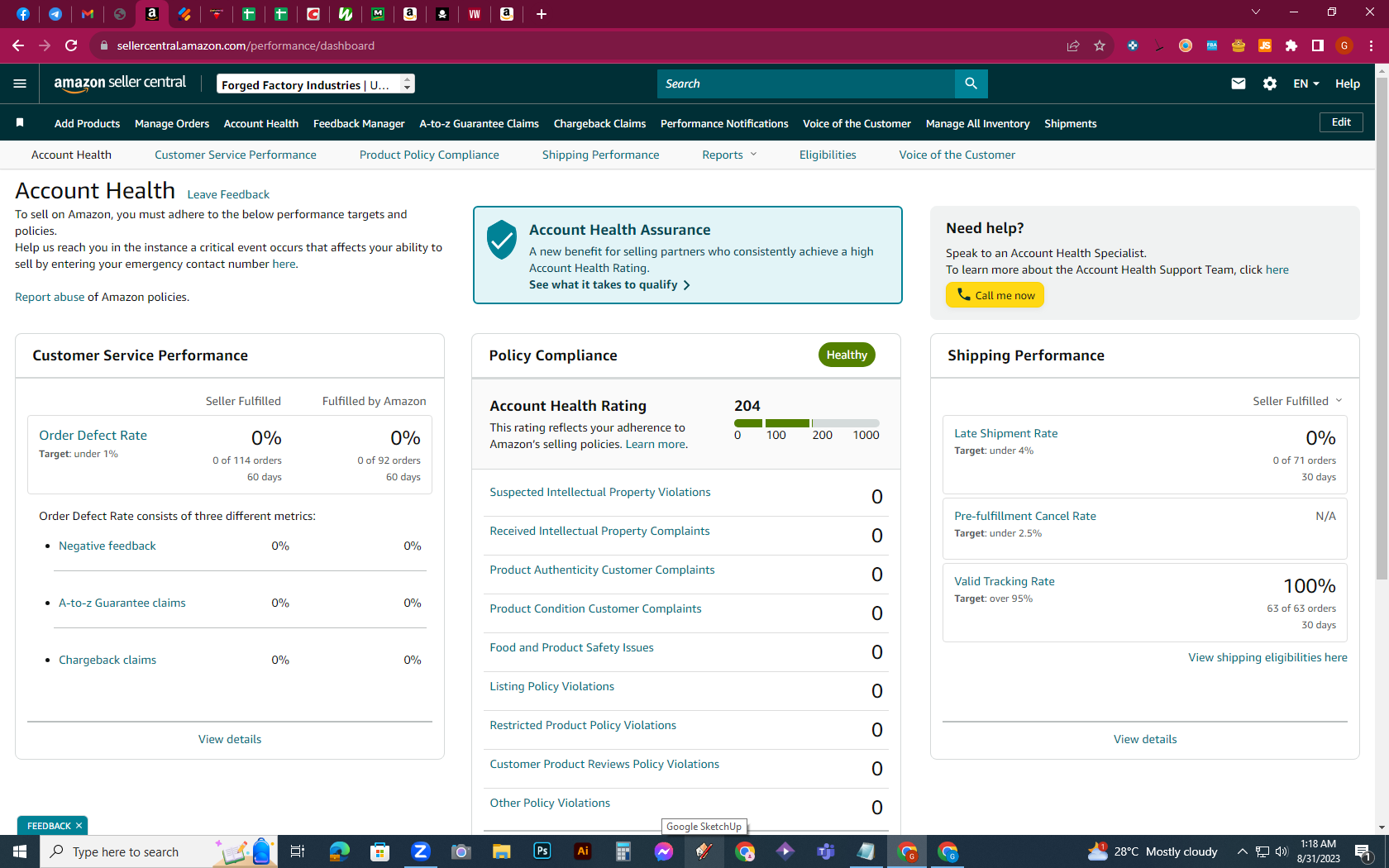Click the Call me now button

click(995, 295)
